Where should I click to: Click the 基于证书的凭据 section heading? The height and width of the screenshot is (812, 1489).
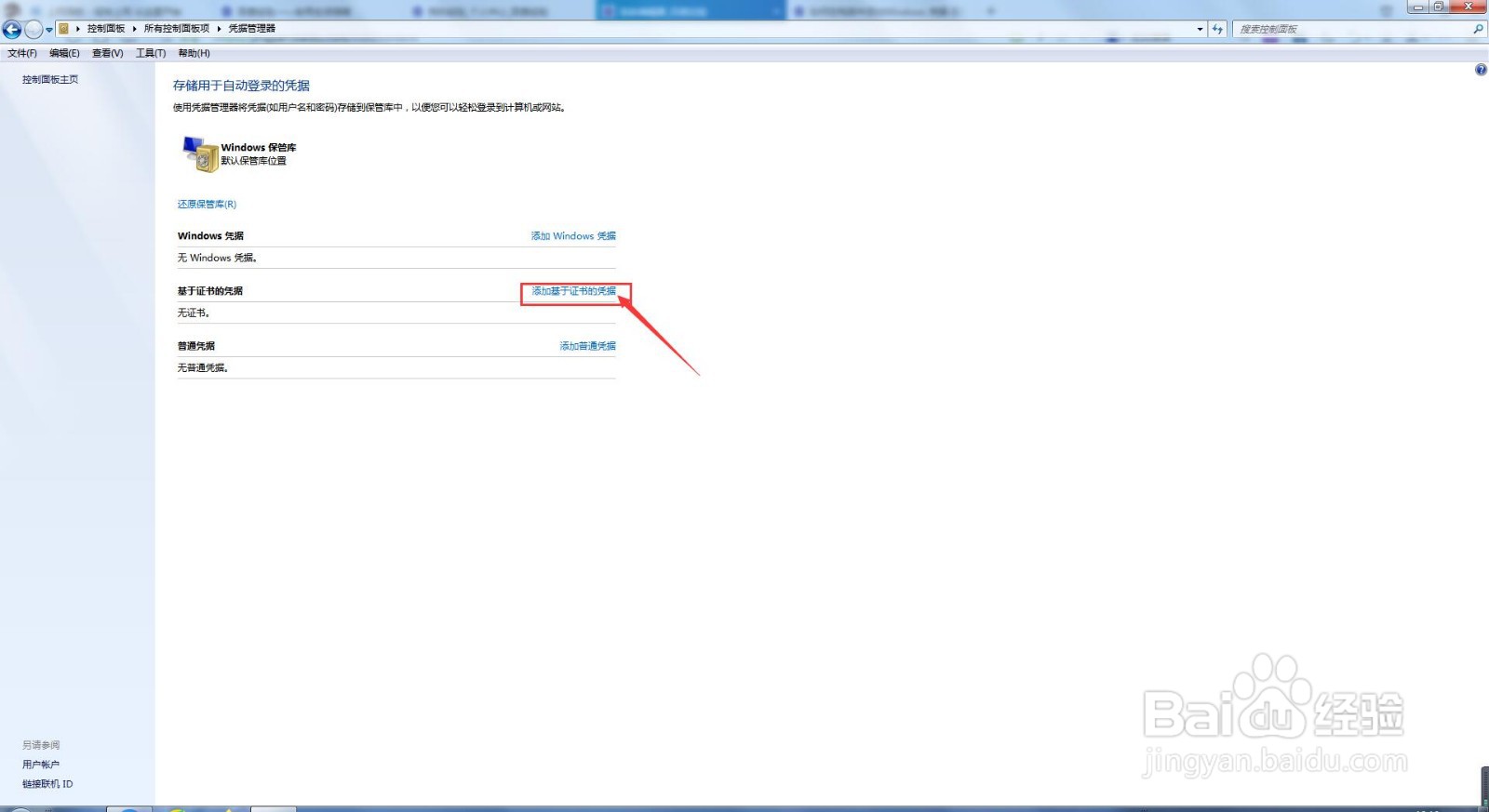pyautogui.click(x=210, y=291)
